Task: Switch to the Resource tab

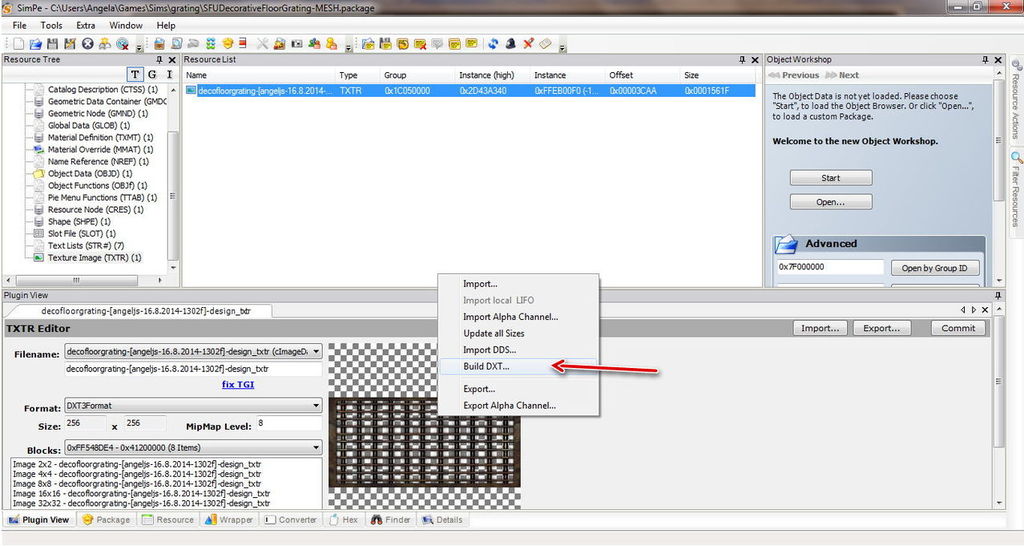Action: (x=168, y=520)
